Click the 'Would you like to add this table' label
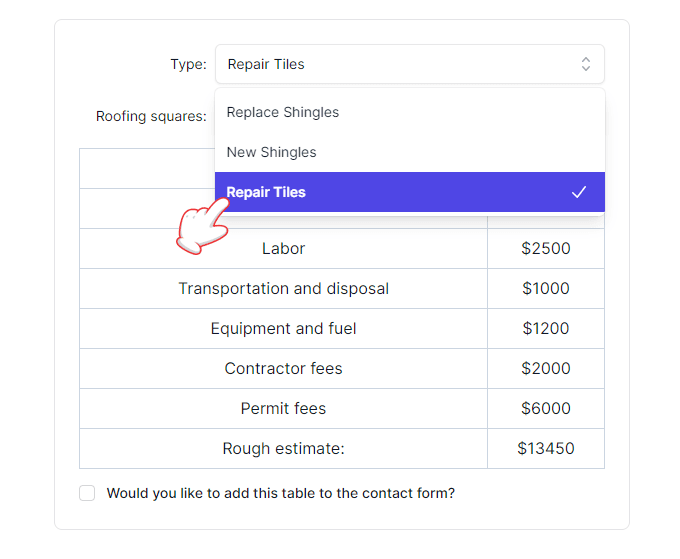The width and height of the screenshot is (680, 559). 280,493
